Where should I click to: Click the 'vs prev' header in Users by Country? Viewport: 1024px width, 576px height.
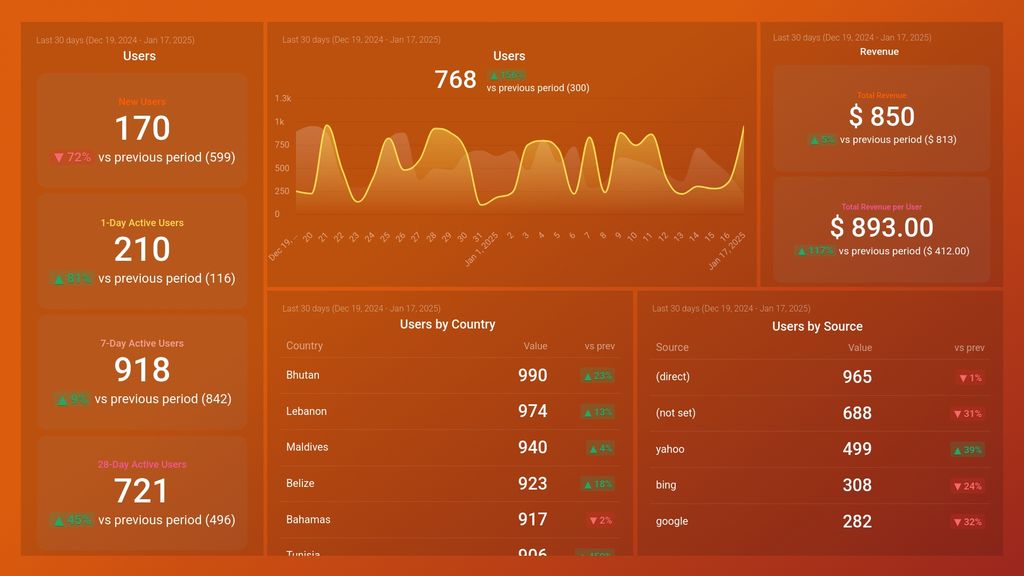coord(600,347)
